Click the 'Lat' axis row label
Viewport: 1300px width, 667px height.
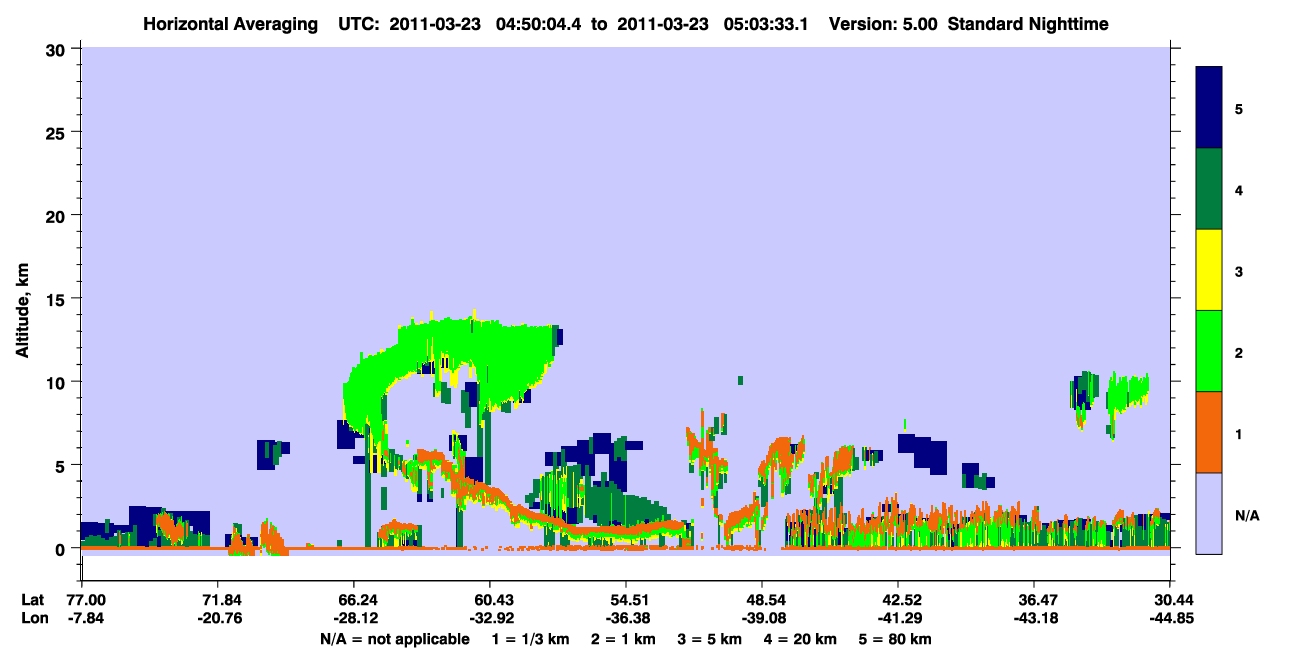pyautogui.click(x=33, y=600)
